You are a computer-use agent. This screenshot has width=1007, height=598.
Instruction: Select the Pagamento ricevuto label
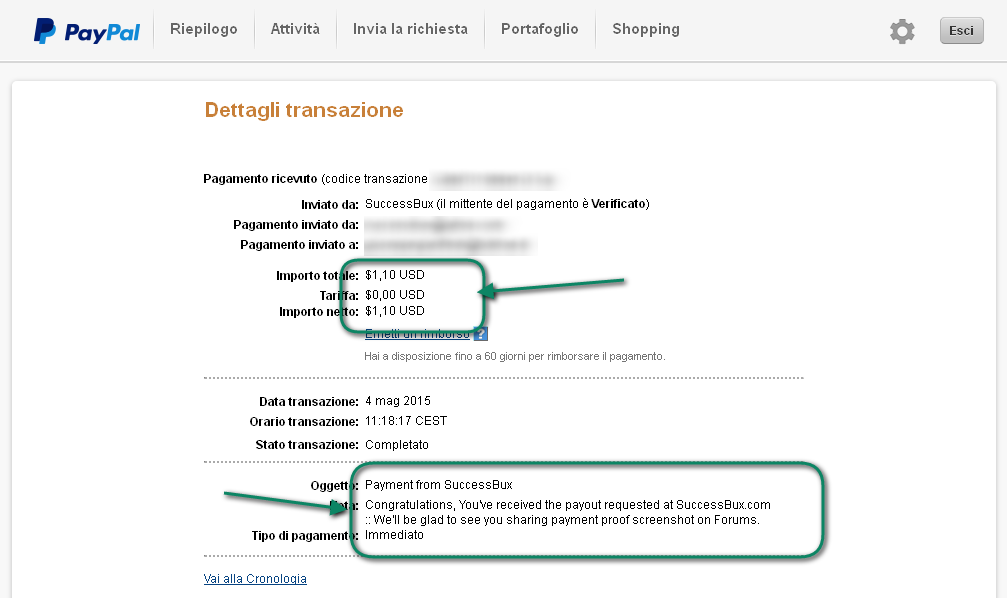pyautogui.click(x=260, y=179)
